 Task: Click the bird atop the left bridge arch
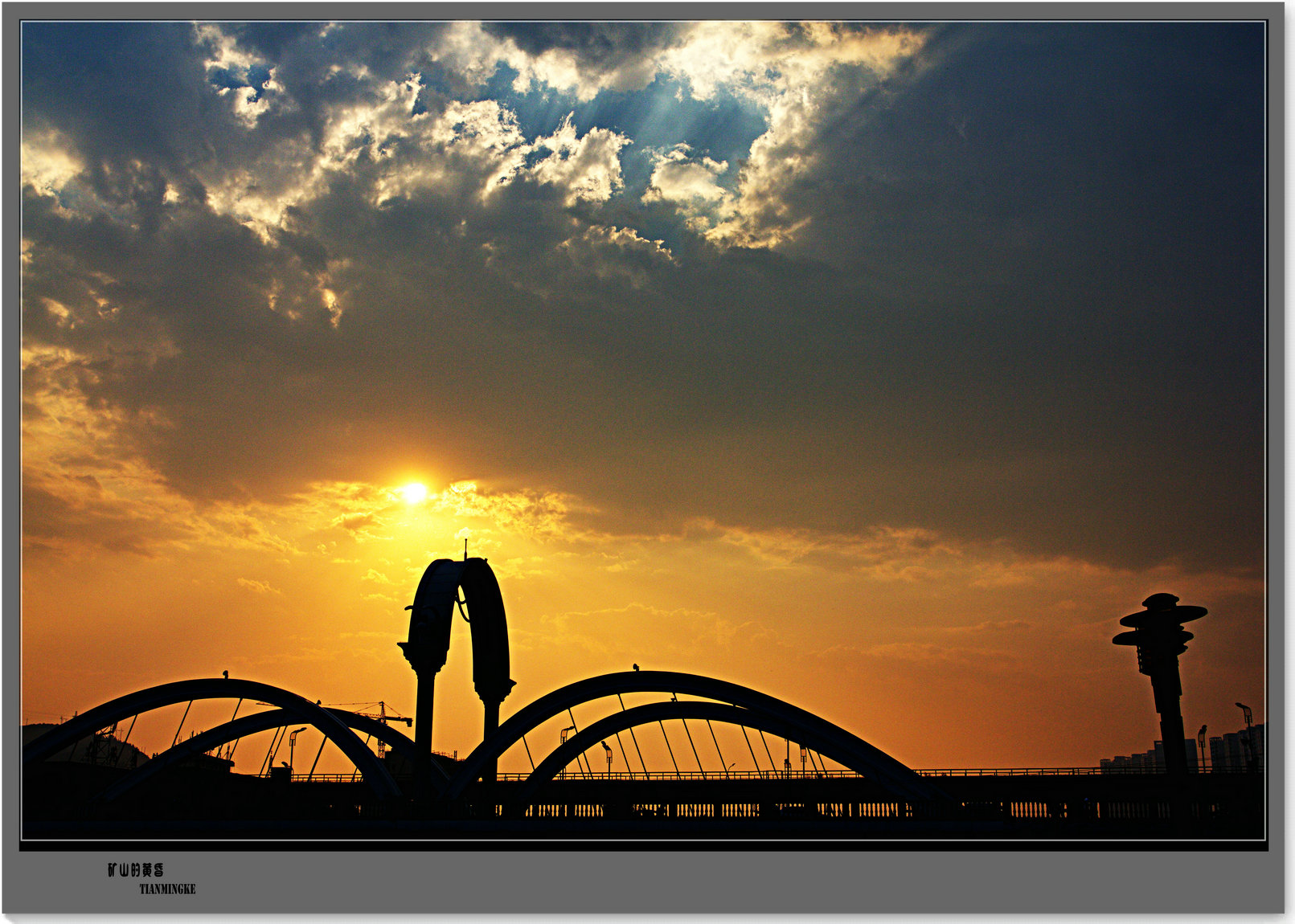tap(225, 674)
